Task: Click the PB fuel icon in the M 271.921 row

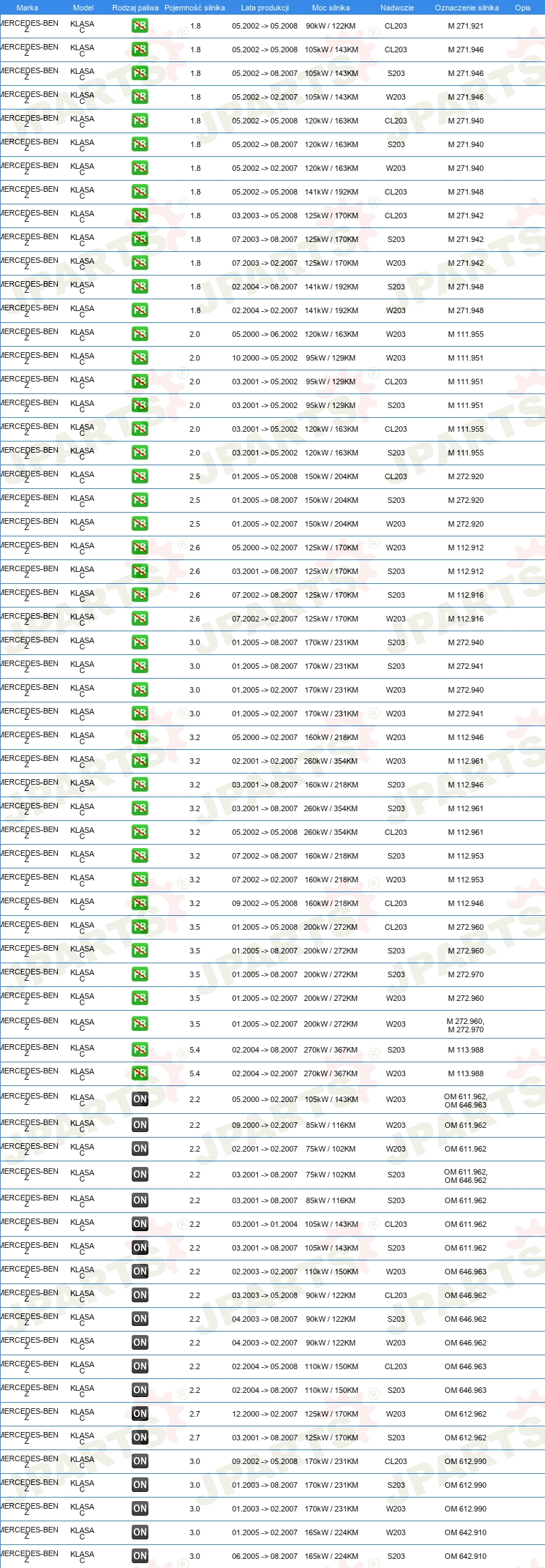Action: click(140, 26)
